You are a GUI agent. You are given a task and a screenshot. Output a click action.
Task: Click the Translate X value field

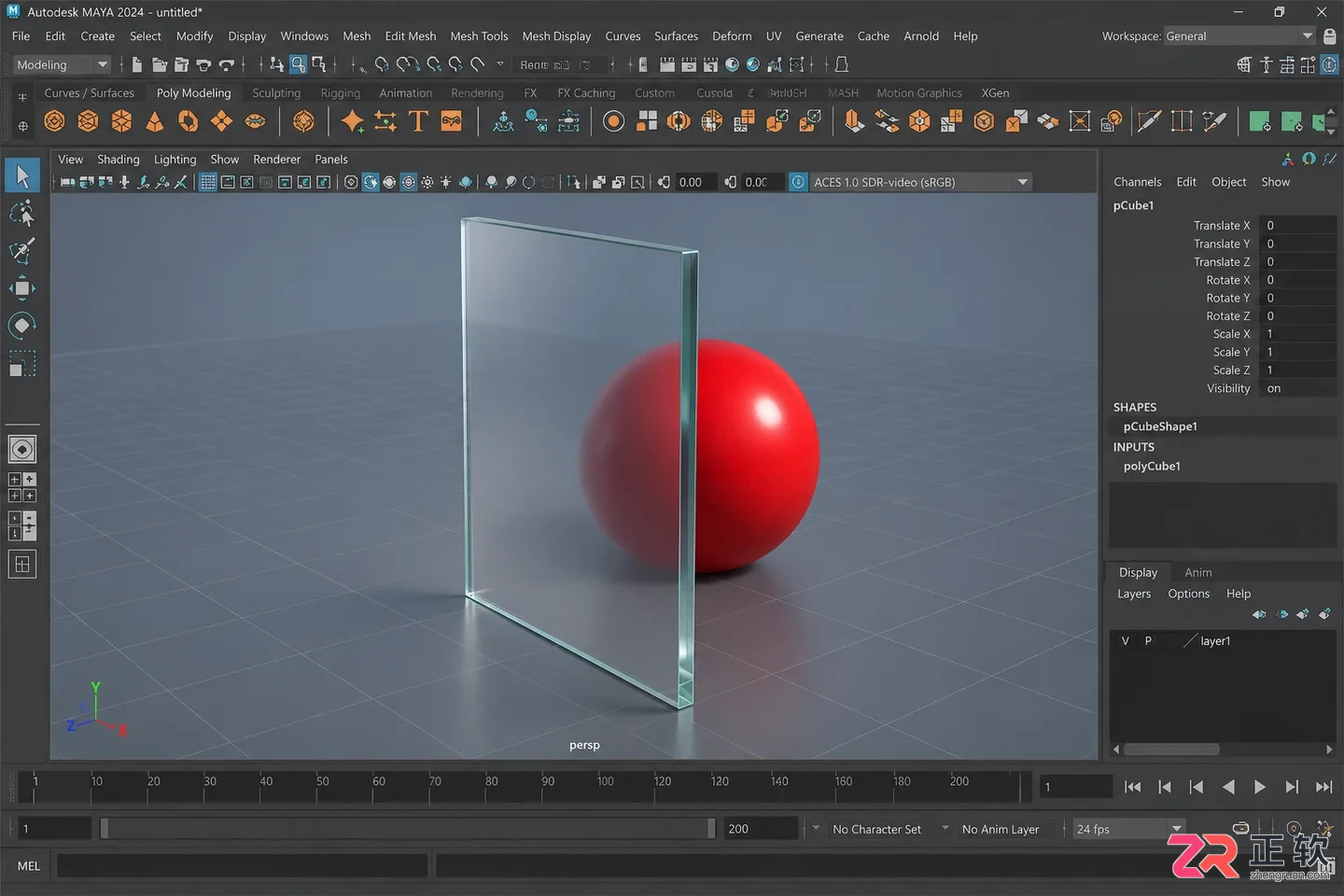(1297, 225)
